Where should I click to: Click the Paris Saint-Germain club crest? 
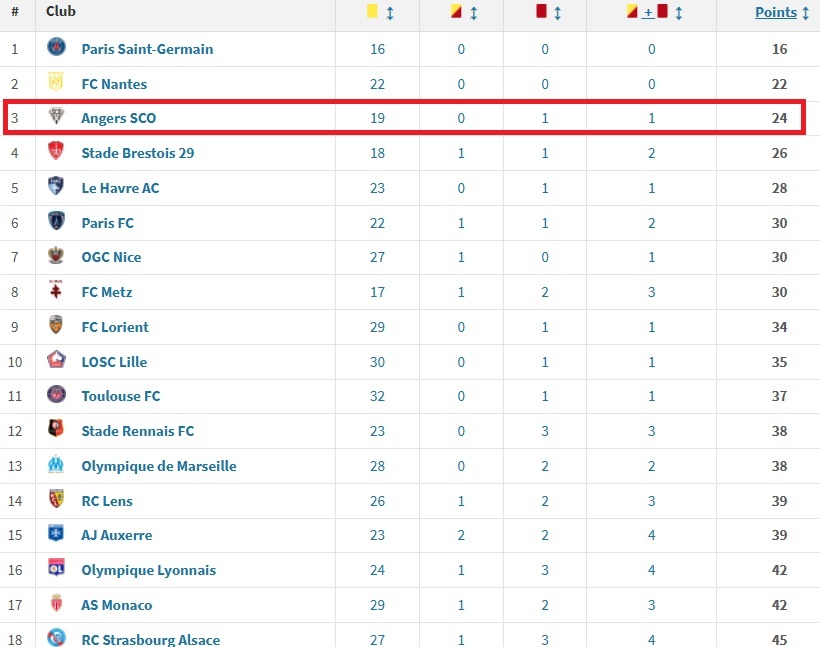(57, 47)
